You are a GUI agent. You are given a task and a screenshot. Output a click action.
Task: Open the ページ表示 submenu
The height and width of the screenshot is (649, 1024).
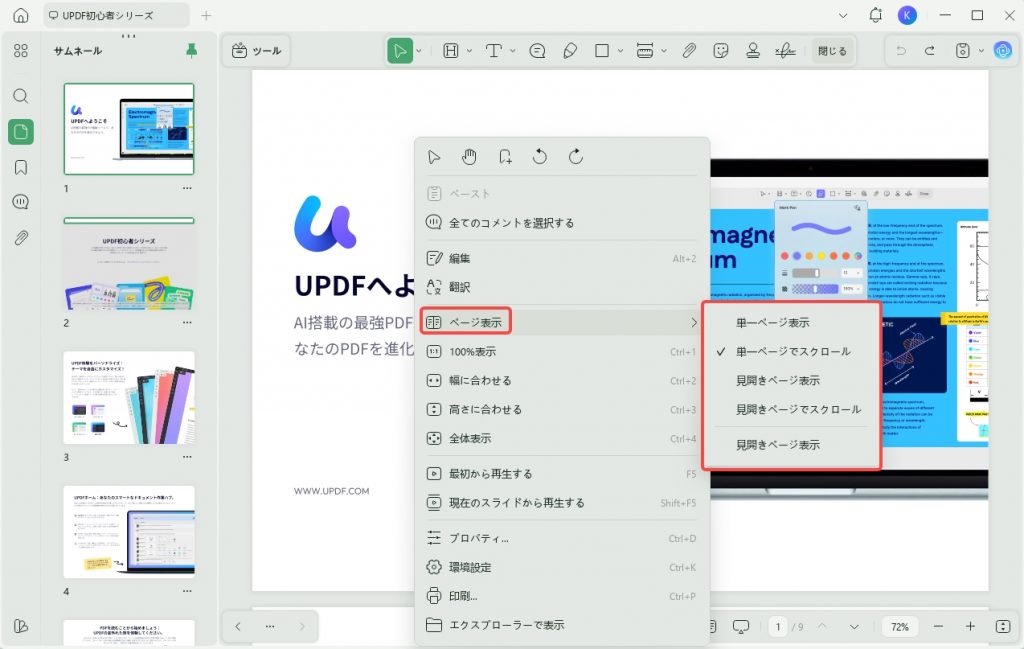pos(562,323)
